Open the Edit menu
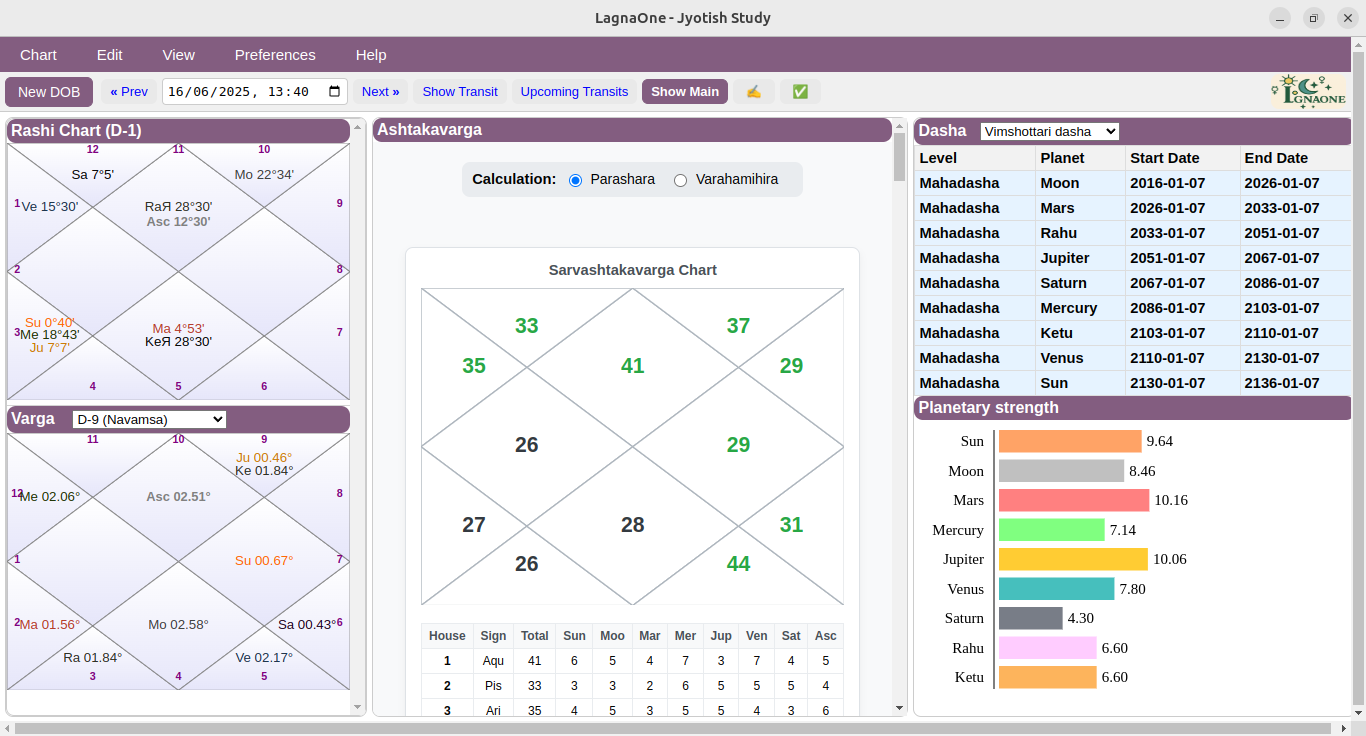The image size is (1366, 736). (110, 55)
